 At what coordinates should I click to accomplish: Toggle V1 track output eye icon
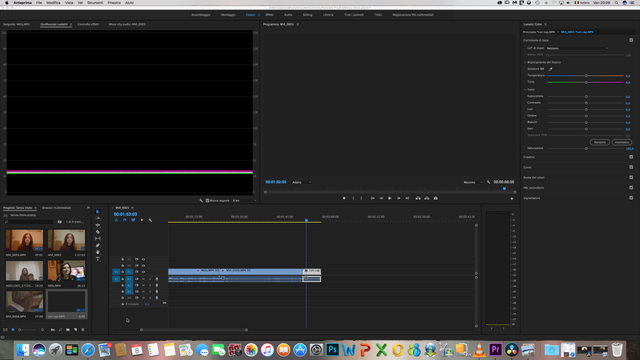pos(143,272)
